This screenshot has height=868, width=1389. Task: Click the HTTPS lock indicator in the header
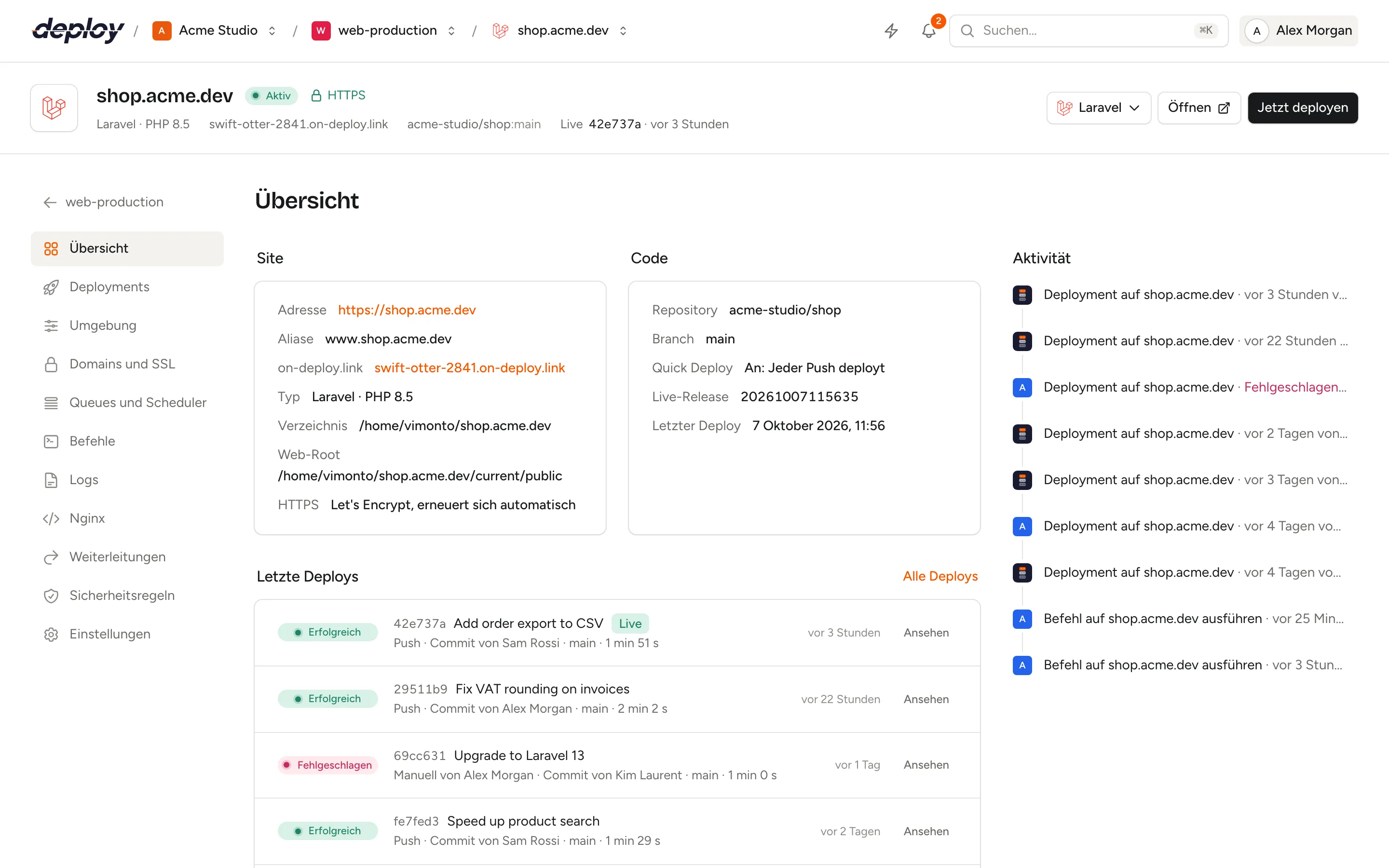338,95
